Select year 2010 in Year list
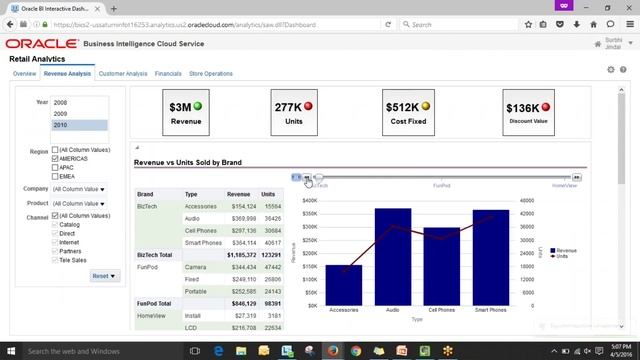 80,125
